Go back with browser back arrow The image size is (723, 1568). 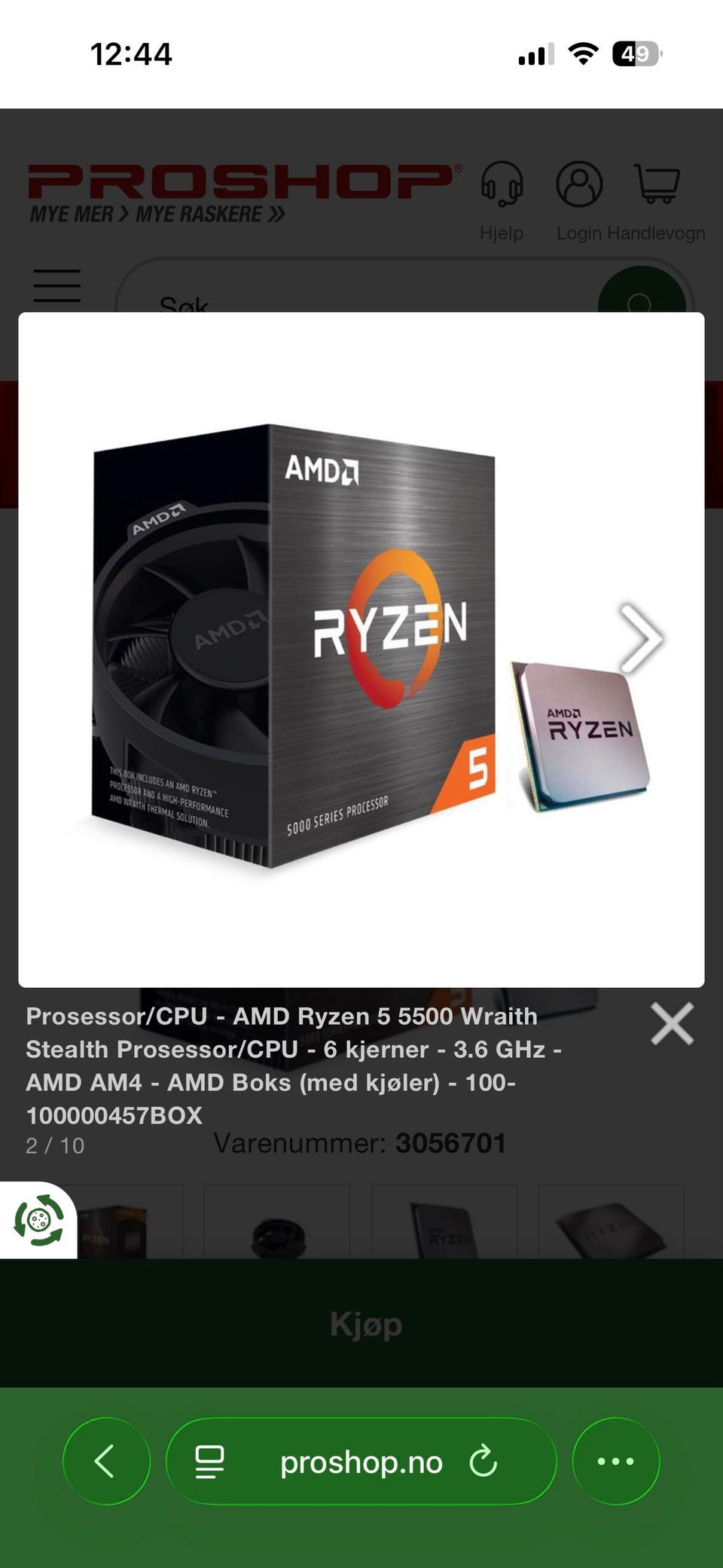click(106, 1461)
